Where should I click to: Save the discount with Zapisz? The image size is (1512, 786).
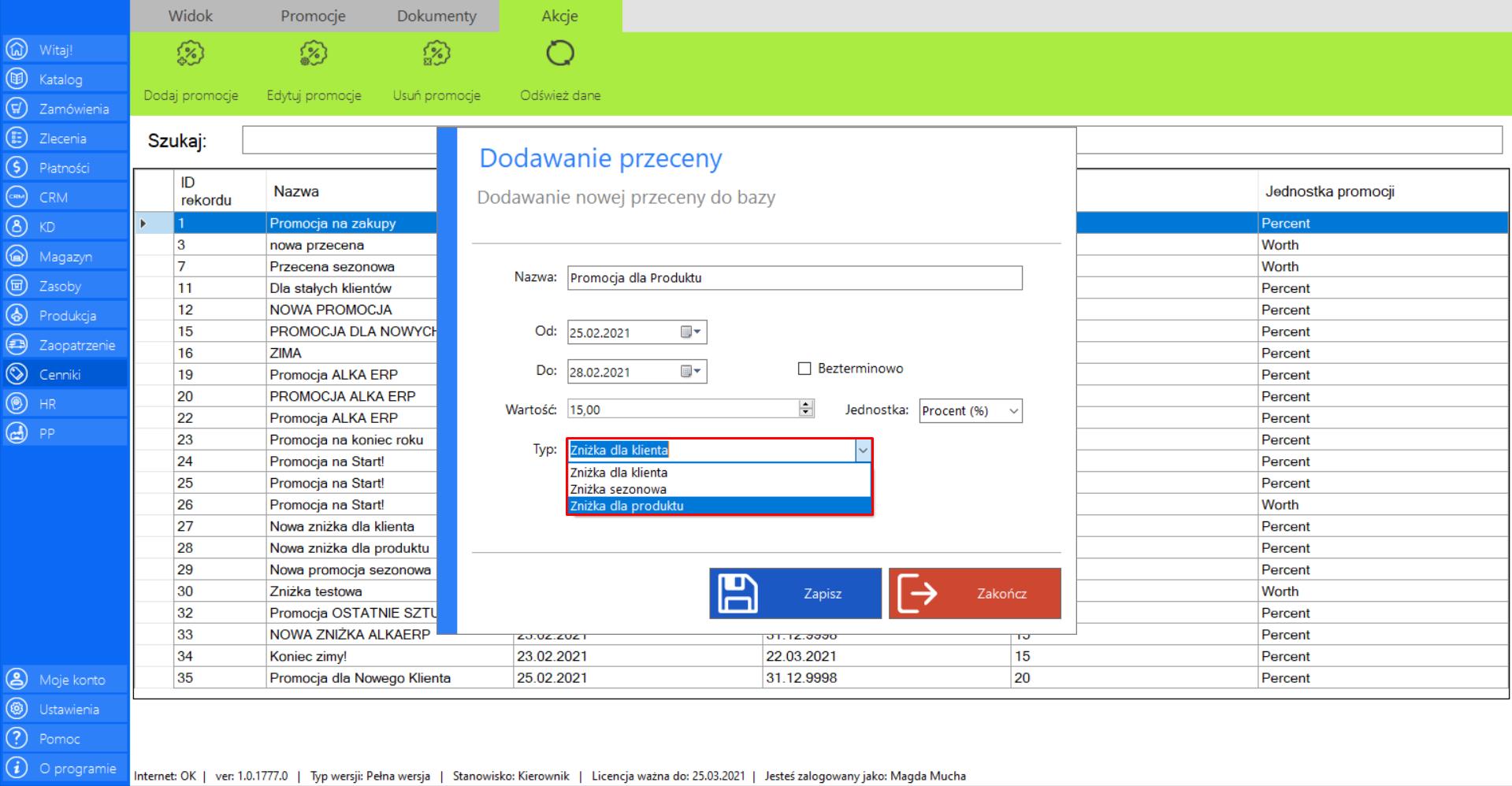tap(795, 594)
